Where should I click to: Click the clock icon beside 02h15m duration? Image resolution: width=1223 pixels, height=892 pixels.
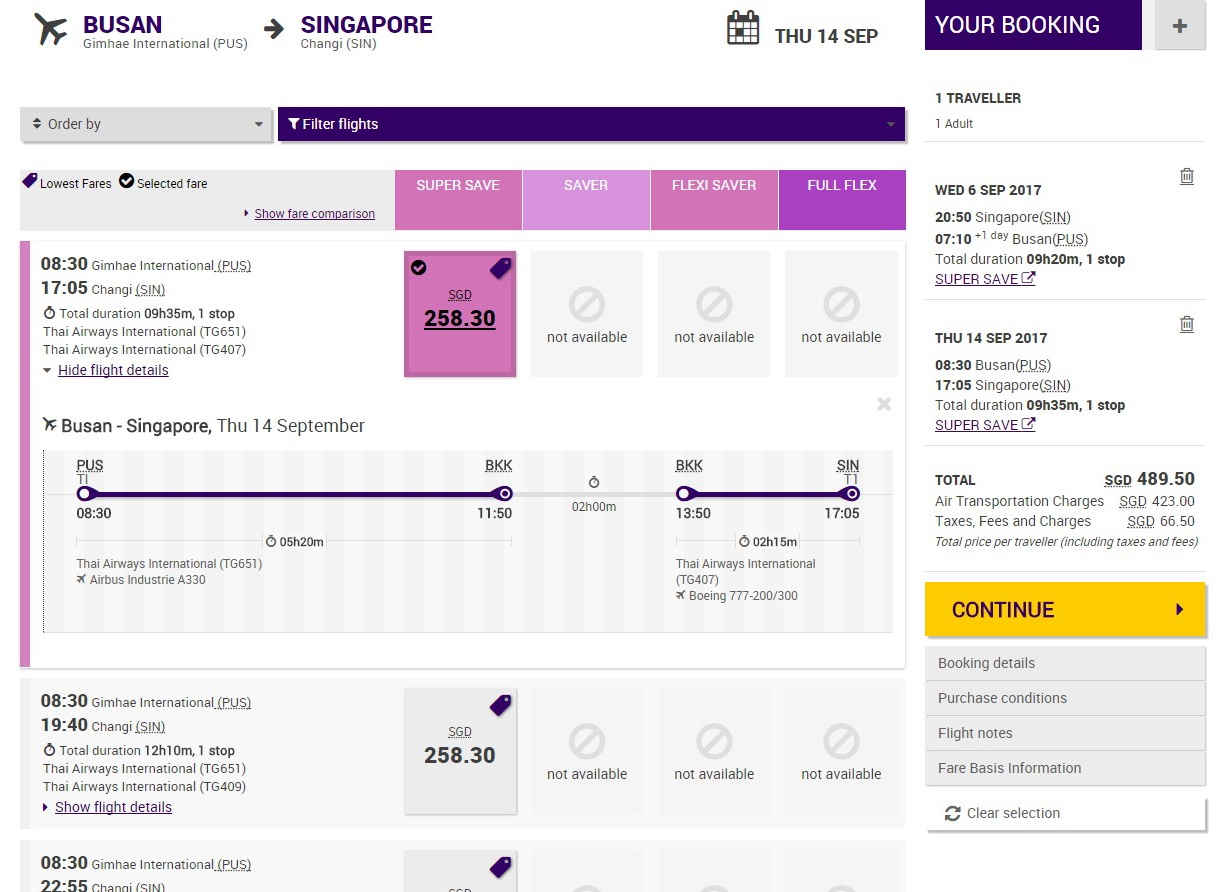[744, 542]
